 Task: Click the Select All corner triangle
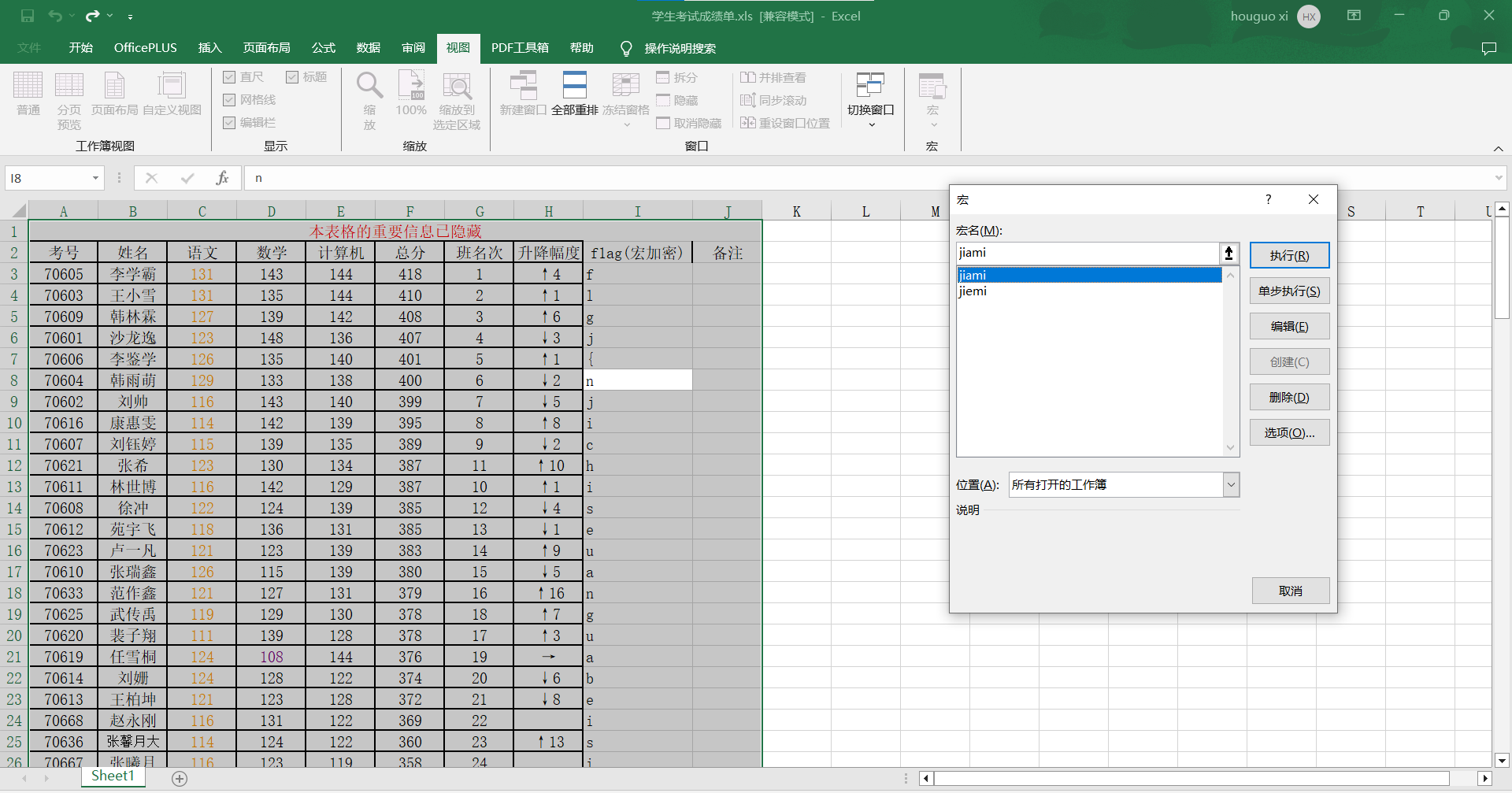pos(19,210)
